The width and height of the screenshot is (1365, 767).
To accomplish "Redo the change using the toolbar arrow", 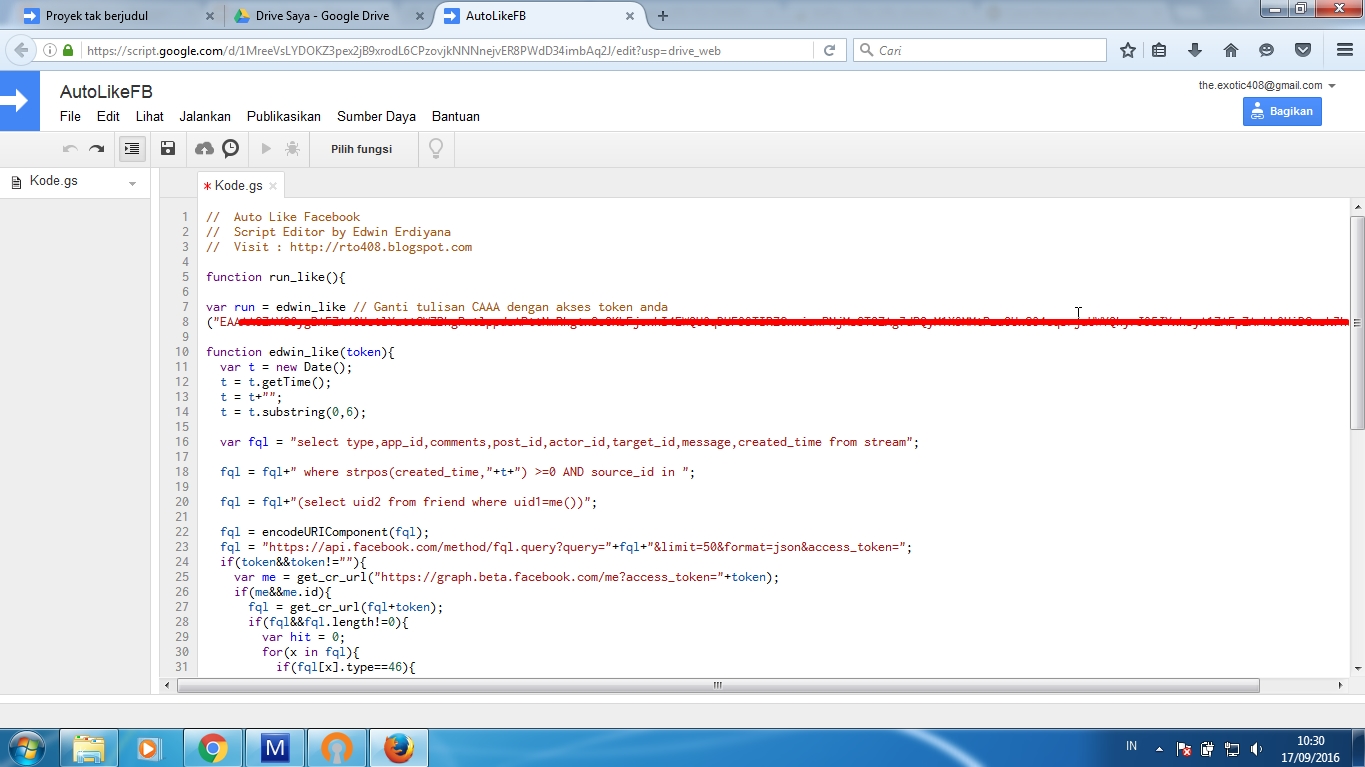I will [x=97, y=149].
